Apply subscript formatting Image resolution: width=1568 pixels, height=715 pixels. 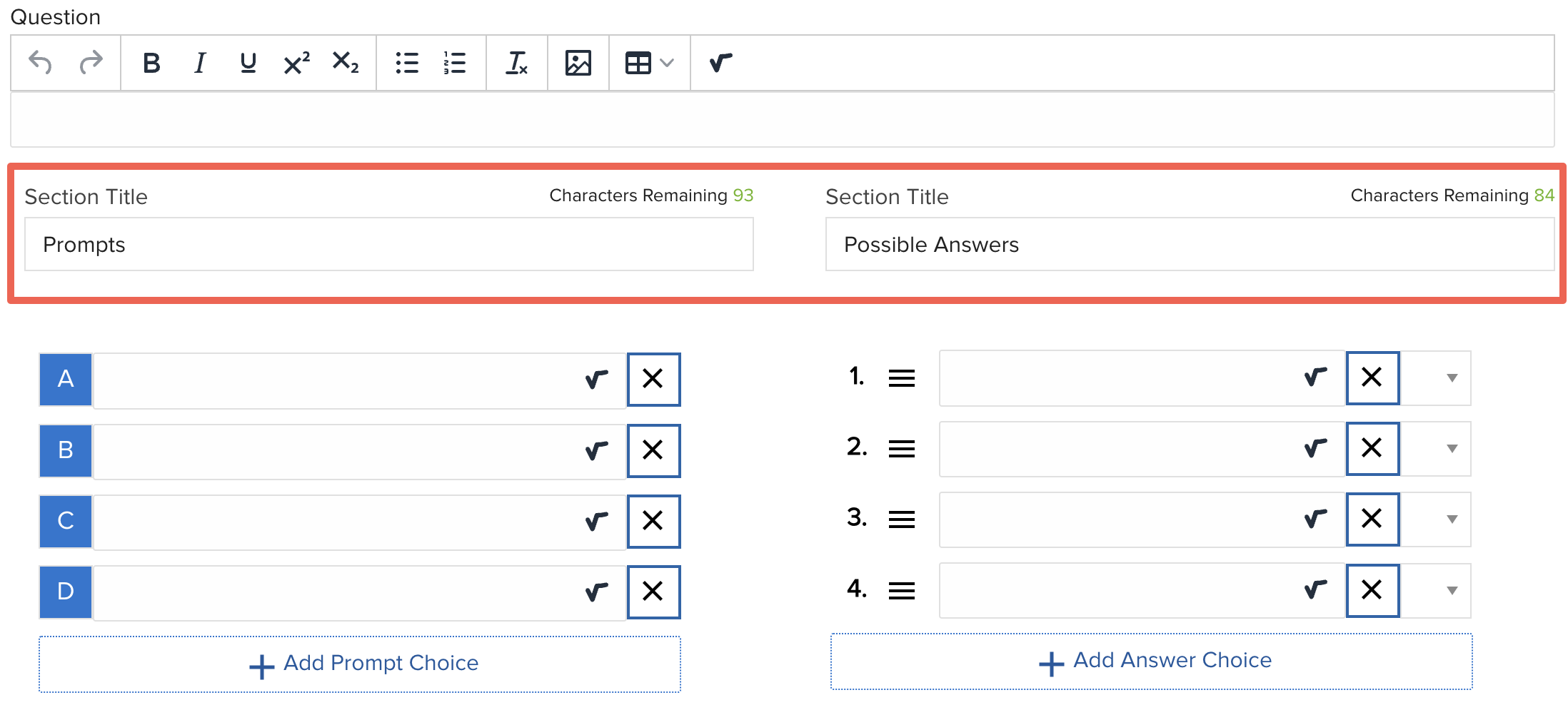346,63
